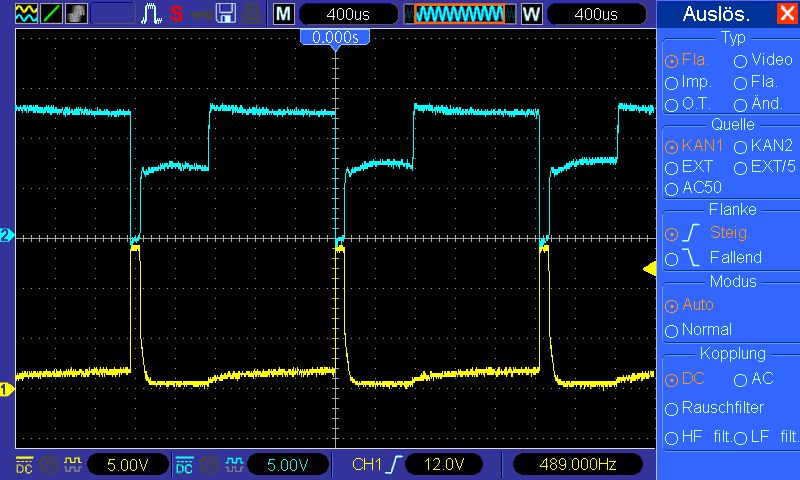This screenshot has height=480, width=800.
Task: Click the pulse waveform icon in toolbar
Action: [x=152, y=14]
